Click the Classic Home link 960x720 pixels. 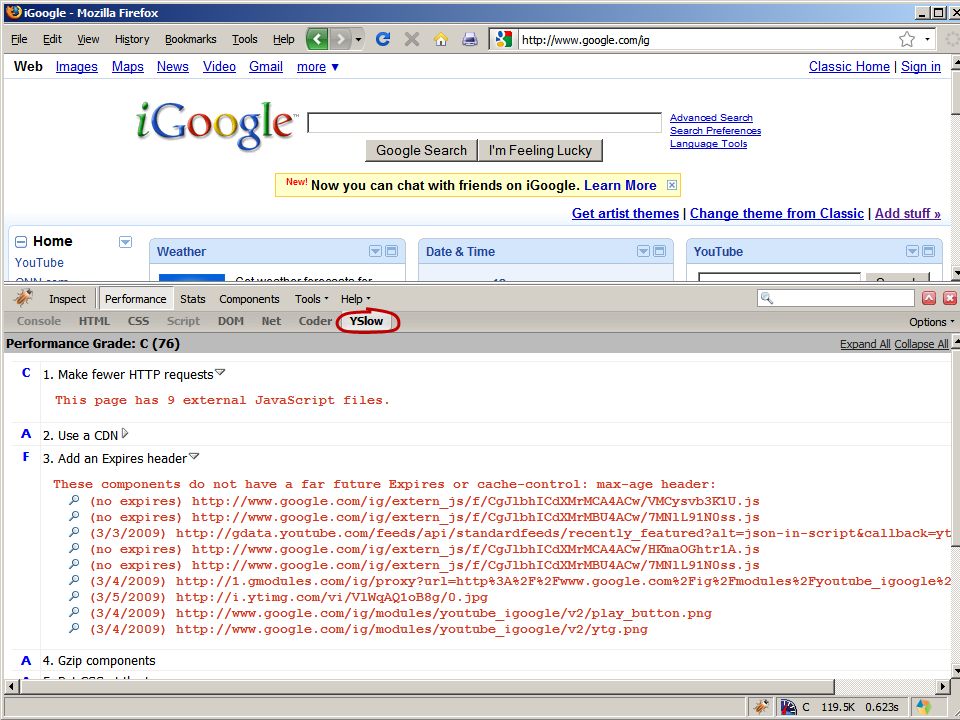click(x=849, y=67)
